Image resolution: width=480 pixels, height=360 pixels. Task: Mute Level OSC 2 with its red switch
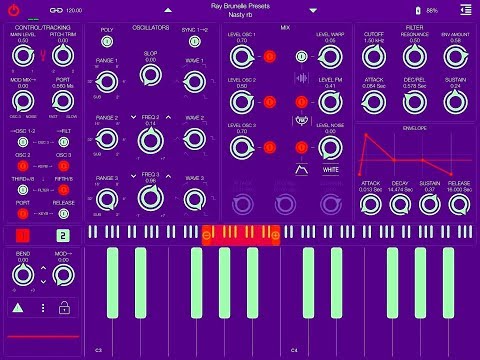click(270, 102)
